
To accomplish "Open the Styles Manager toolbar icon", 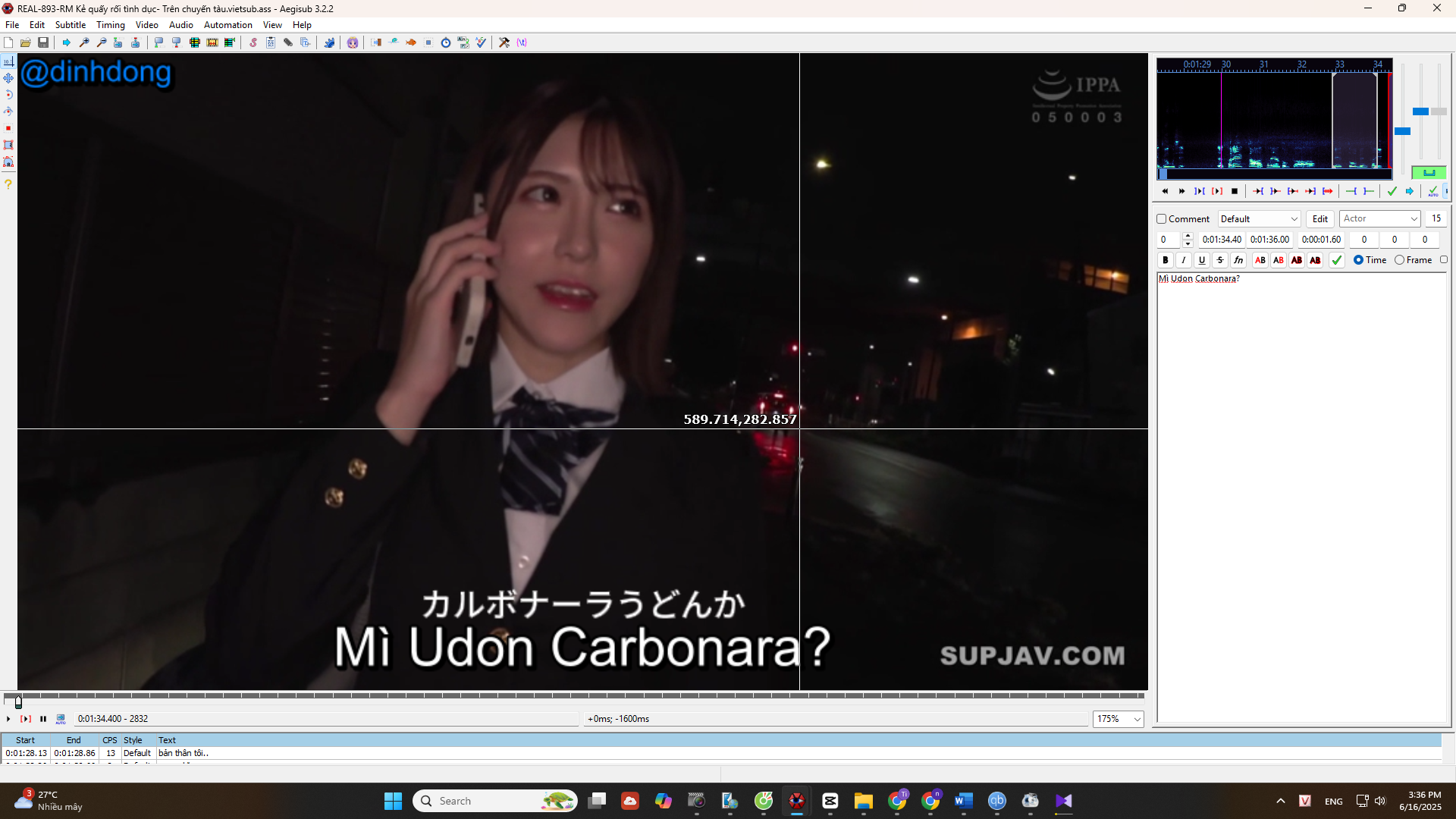I will 253,42.
